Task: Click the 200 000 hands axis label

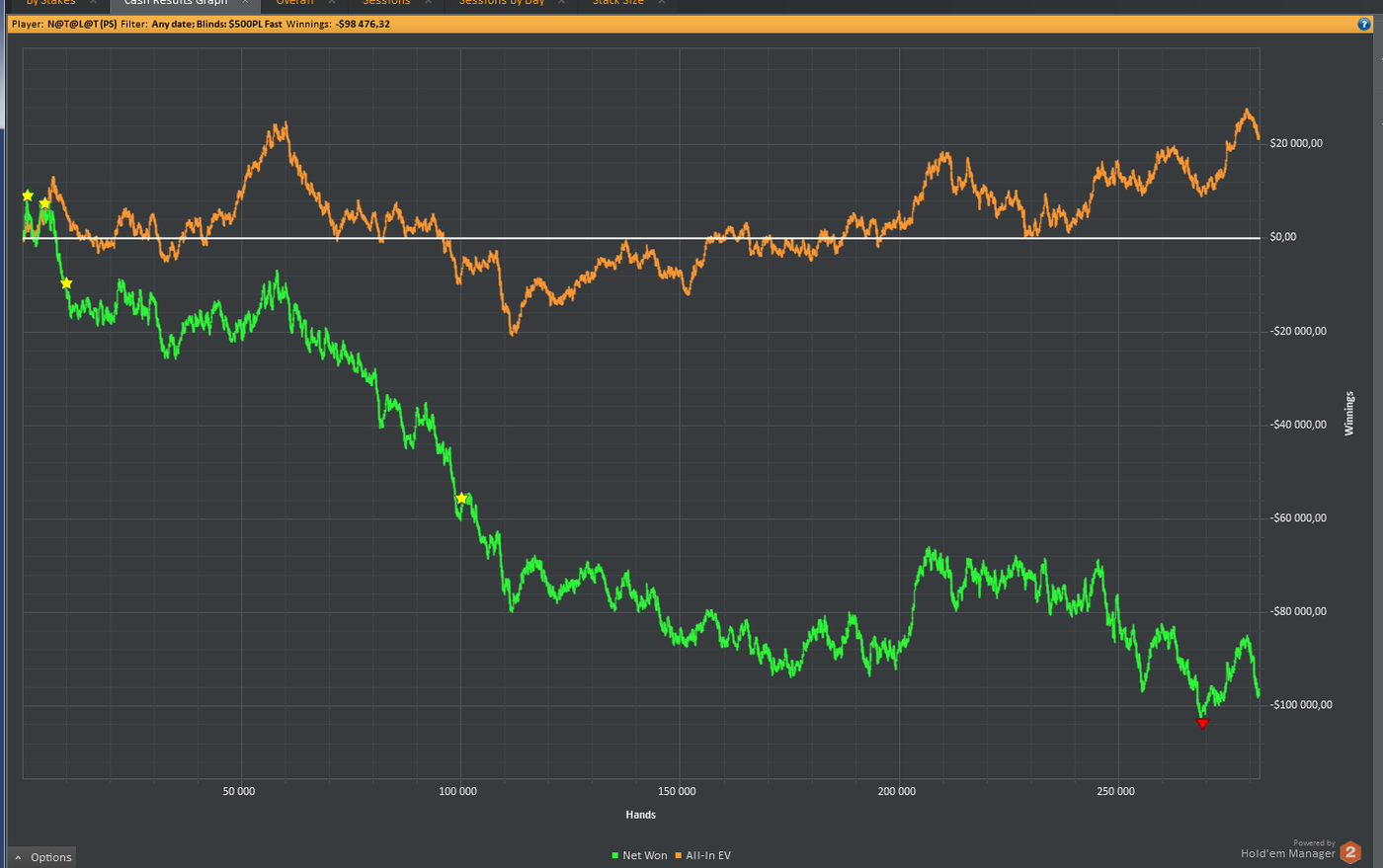Action: click(x=897, y=791)
